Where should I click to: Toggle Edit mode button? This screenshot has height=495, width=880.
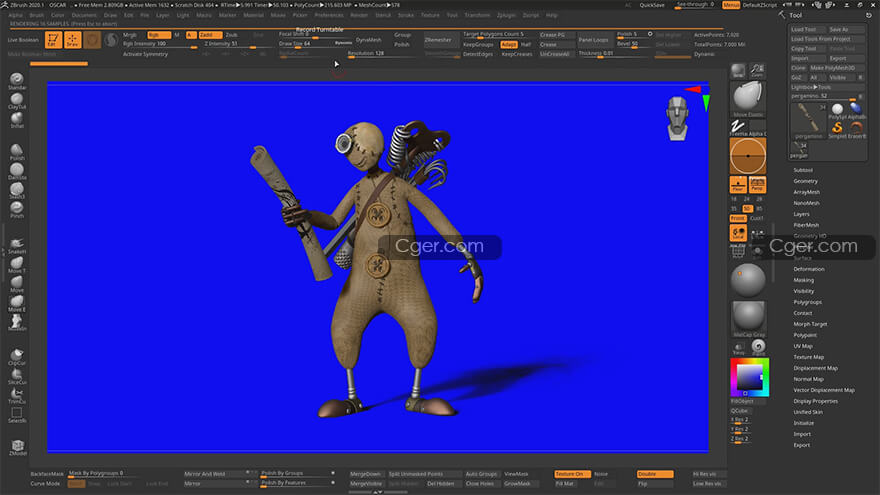53,40
